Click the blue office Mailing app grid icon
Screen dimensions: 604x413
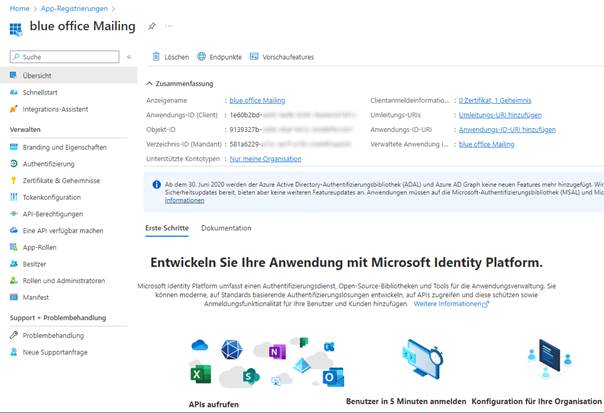pyautogui.click(x=16, y=29)
